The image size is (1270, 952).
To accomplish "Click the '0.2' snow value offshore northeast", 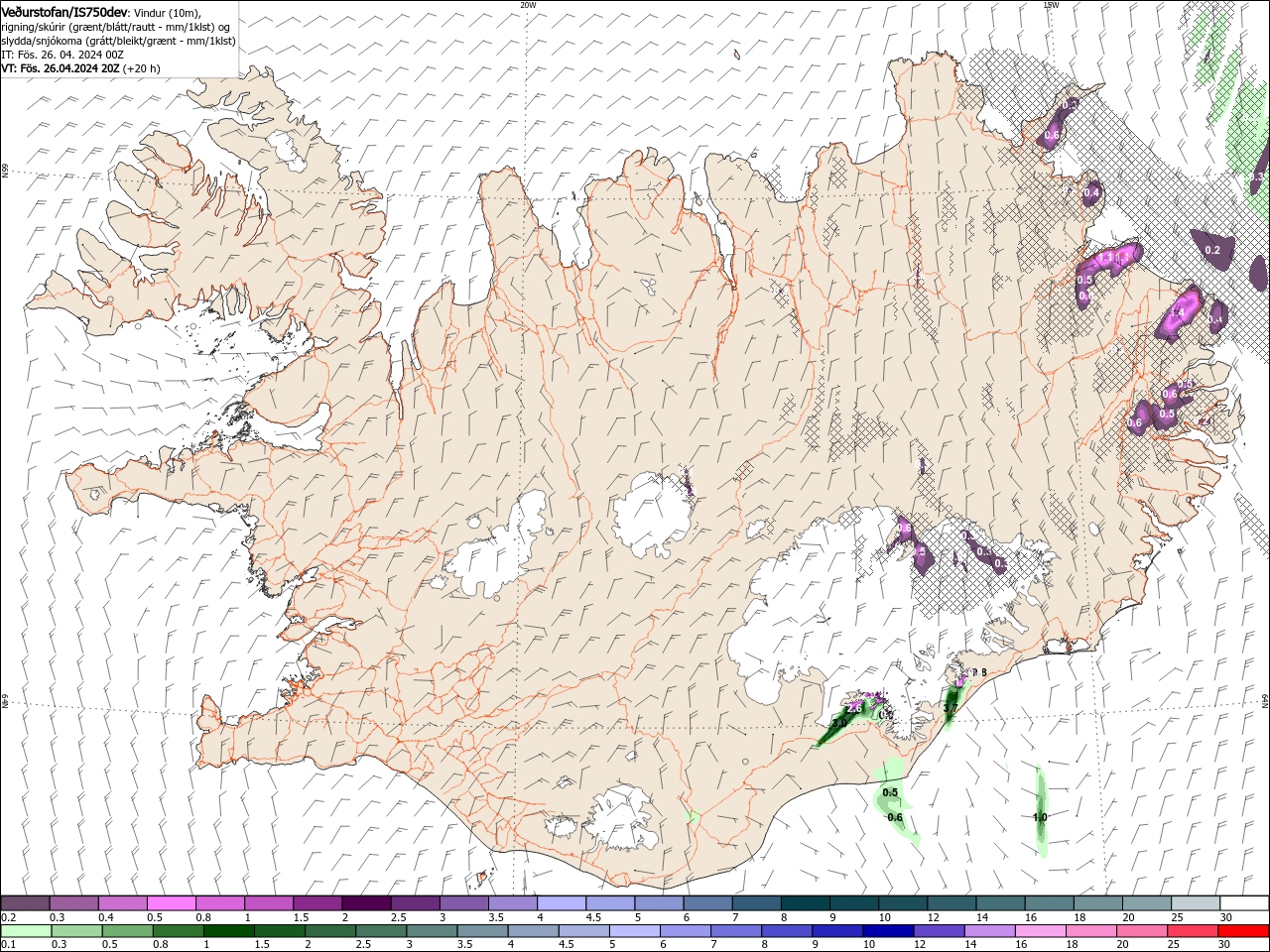I will pyautogui.click(x=1212, y=250).
